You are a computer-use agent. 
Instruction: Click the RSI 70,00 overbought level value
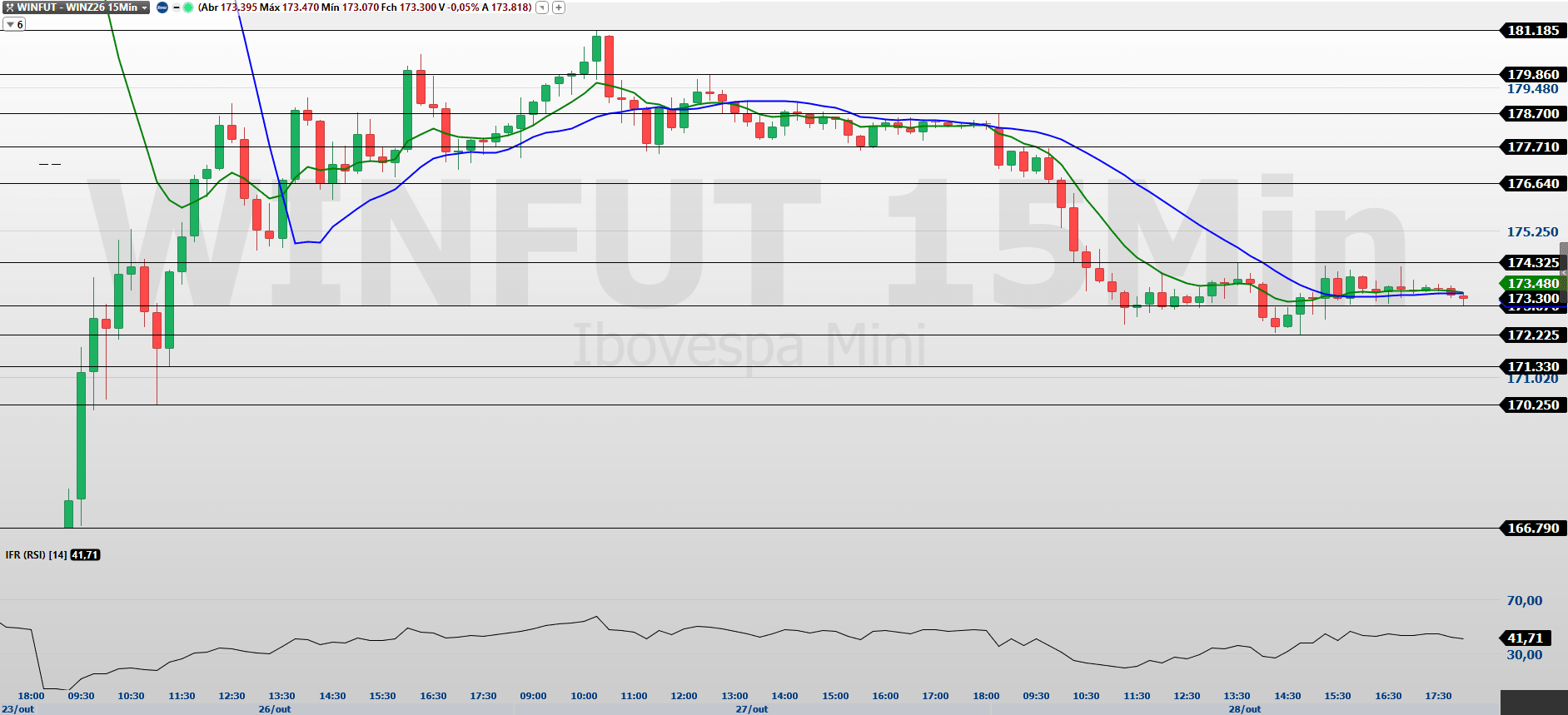pos(1525,601)
